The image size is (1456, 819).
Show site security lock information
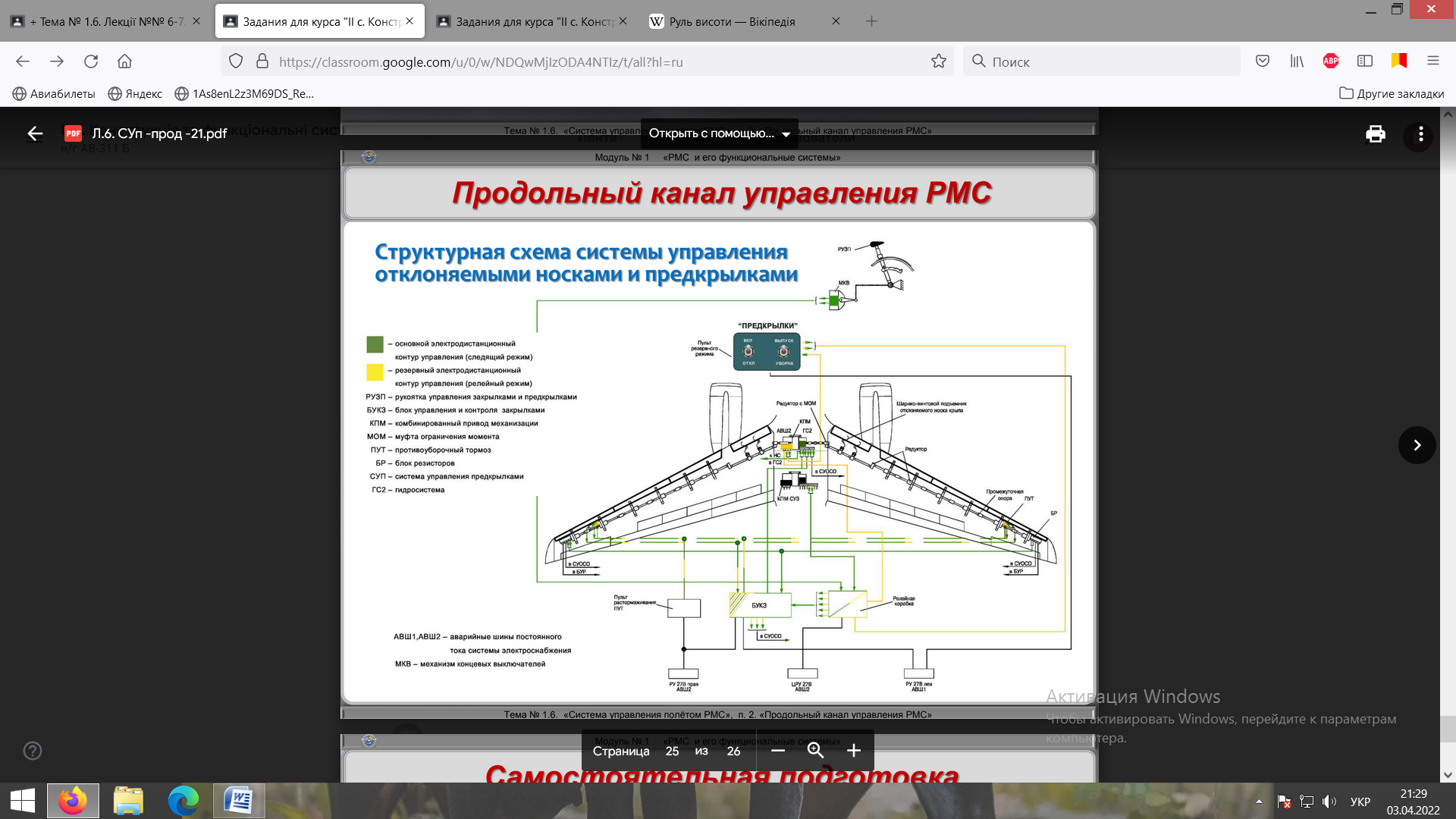[x=262, y=61]
